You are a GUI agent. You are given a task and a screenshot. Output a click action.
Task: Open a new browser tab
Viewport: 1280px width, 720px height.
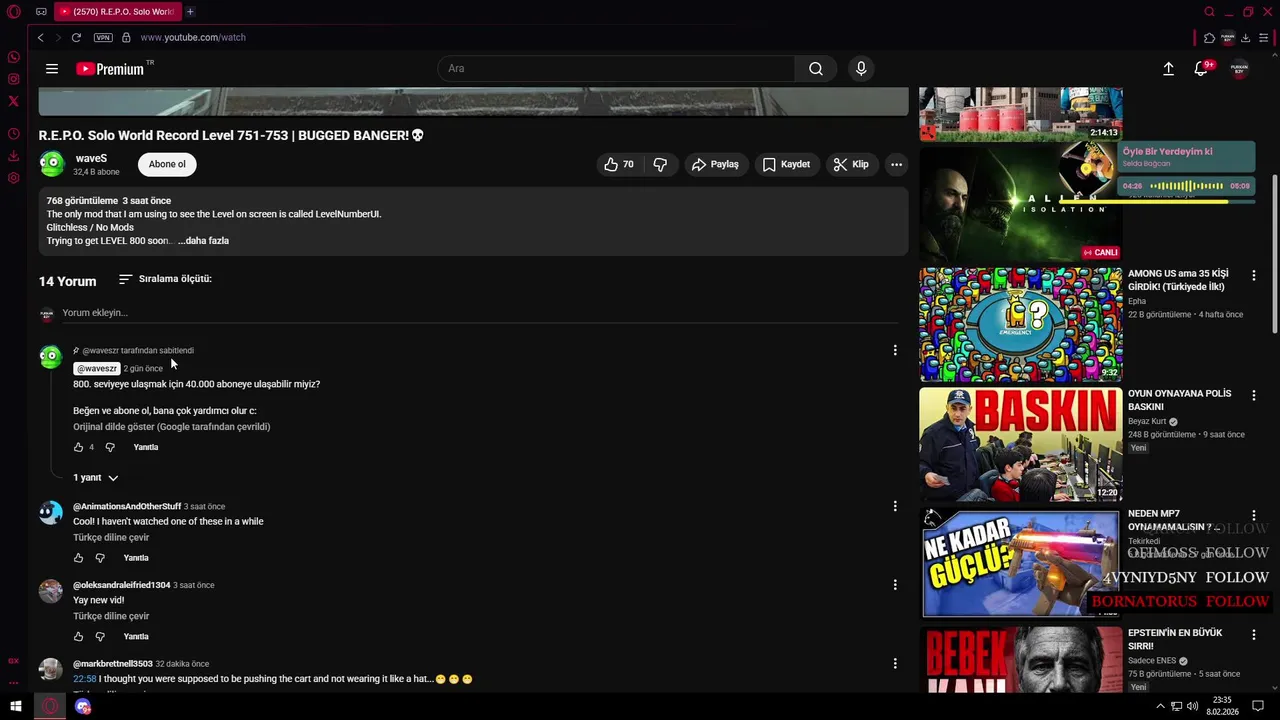190,12
